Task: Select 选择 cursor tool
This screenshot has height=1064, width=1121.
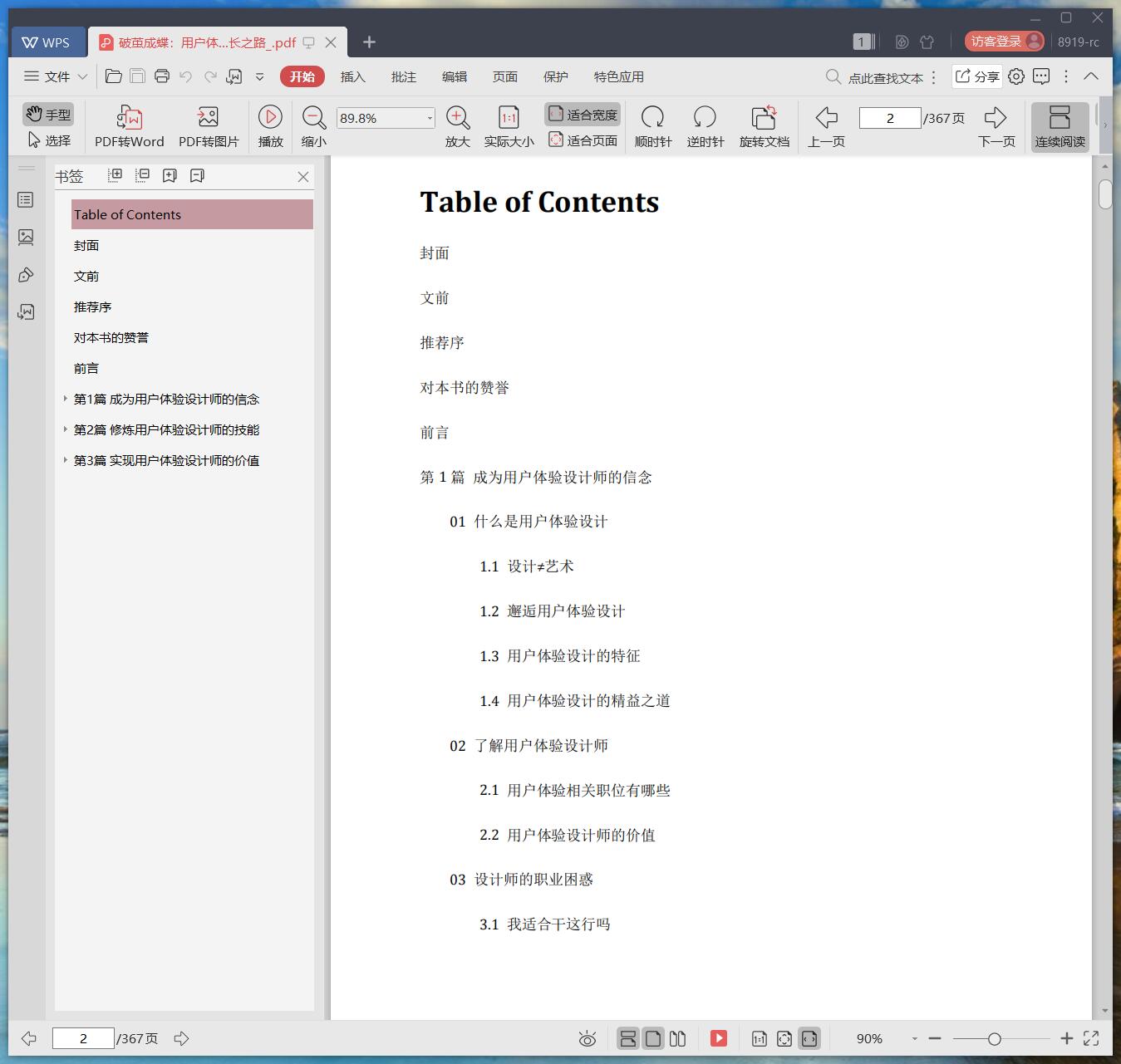Action: (48, 140)
